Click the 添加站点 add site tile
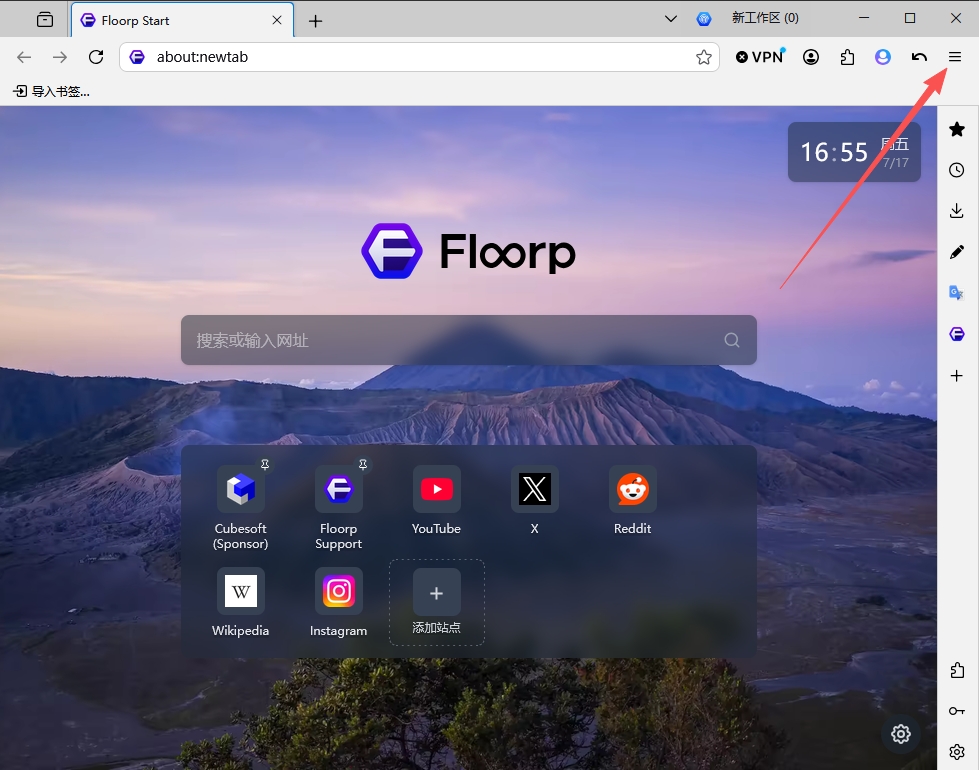Image resolution: width=979 pixels, height=770 pixels. point(436,602)
